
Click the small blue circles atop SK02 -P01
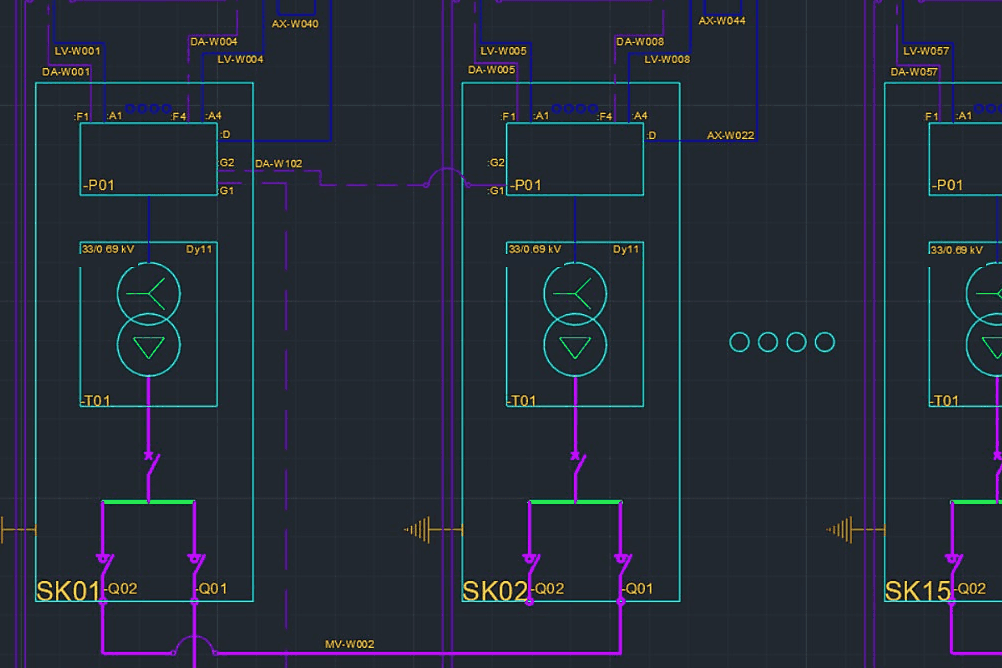tap(574, 109)
